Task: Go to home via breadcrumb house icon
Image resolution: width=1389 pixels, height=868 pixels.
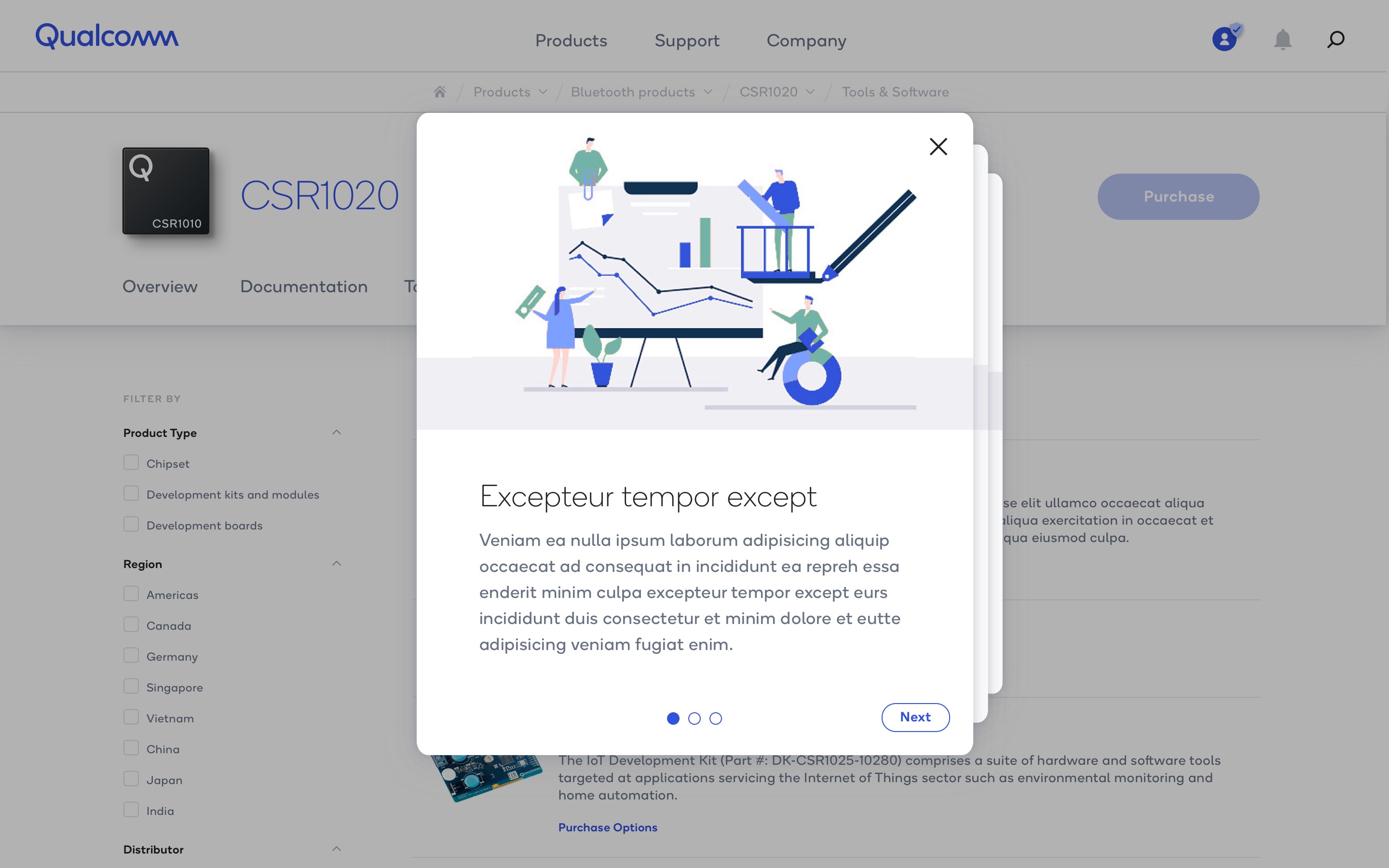Action: click(x=440, y=92)
